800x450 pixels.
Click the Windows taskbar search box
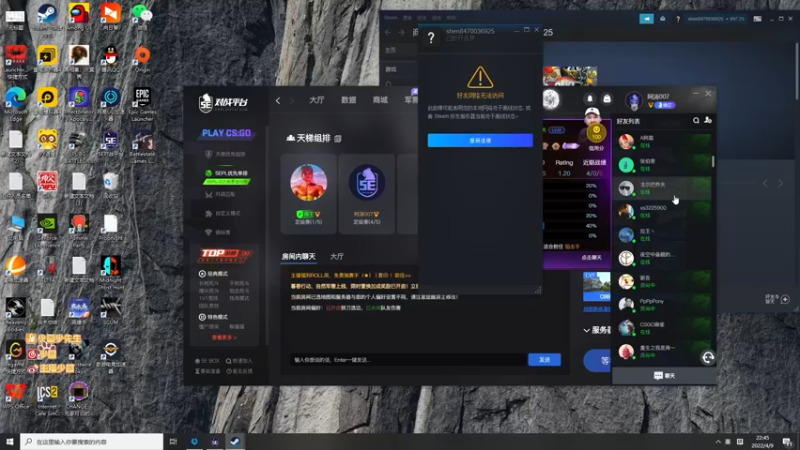(x=92, y=441)
